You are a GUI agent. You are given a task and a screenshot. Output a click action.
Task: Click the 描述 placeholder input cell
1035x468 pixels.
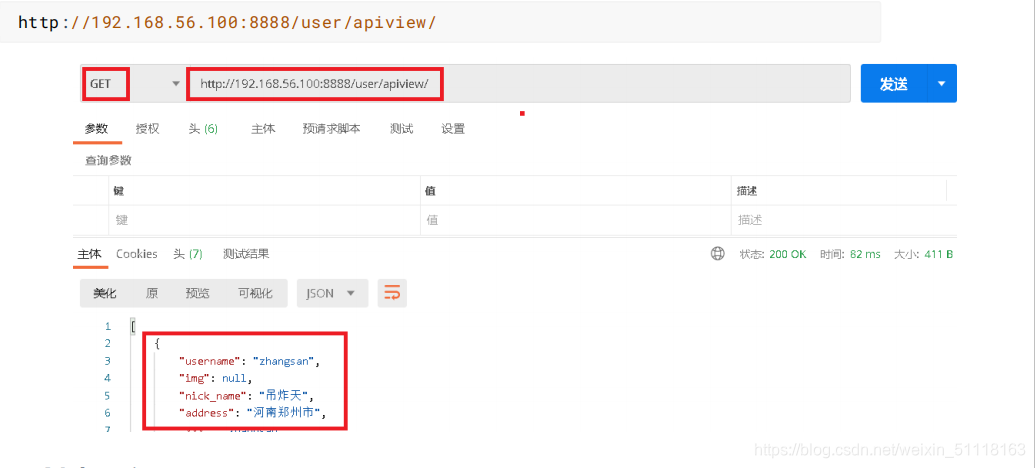tap(844, 220)
